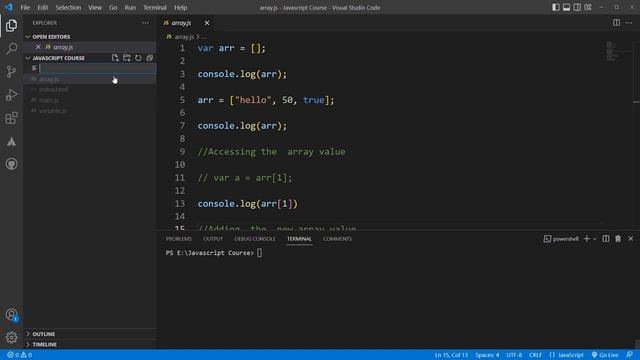The image size is (640, 360).
Task: Toggle panel layout icon in title bar
Action: (x=567, y=7)
